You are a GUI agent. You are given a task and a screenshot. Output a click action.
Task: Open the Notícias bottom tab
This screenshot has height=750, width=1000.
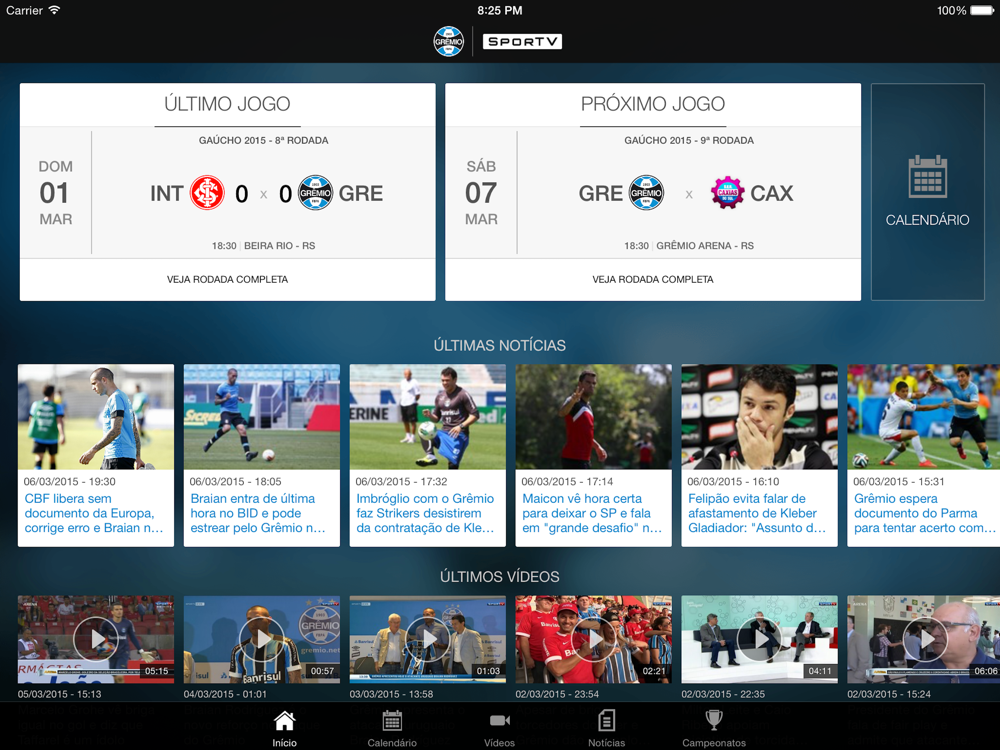607,728
